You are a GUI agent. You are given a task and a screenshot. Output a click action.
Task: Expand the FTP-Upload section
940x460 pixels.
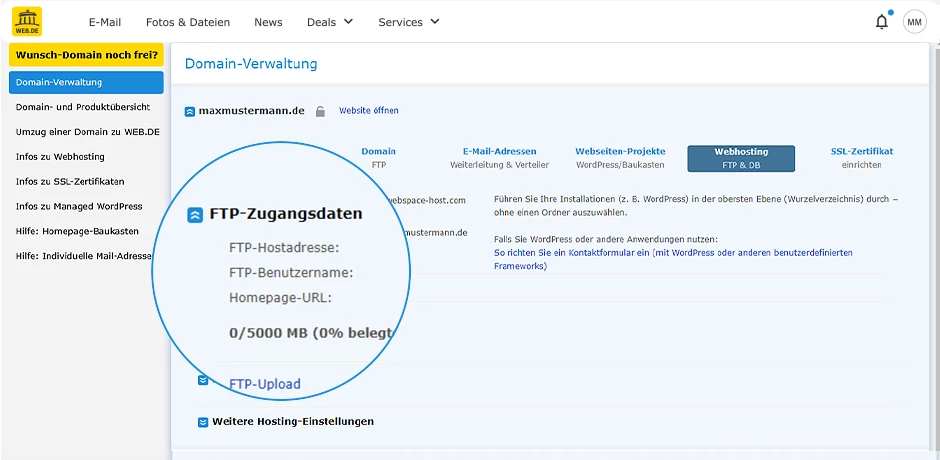(203, 380)
